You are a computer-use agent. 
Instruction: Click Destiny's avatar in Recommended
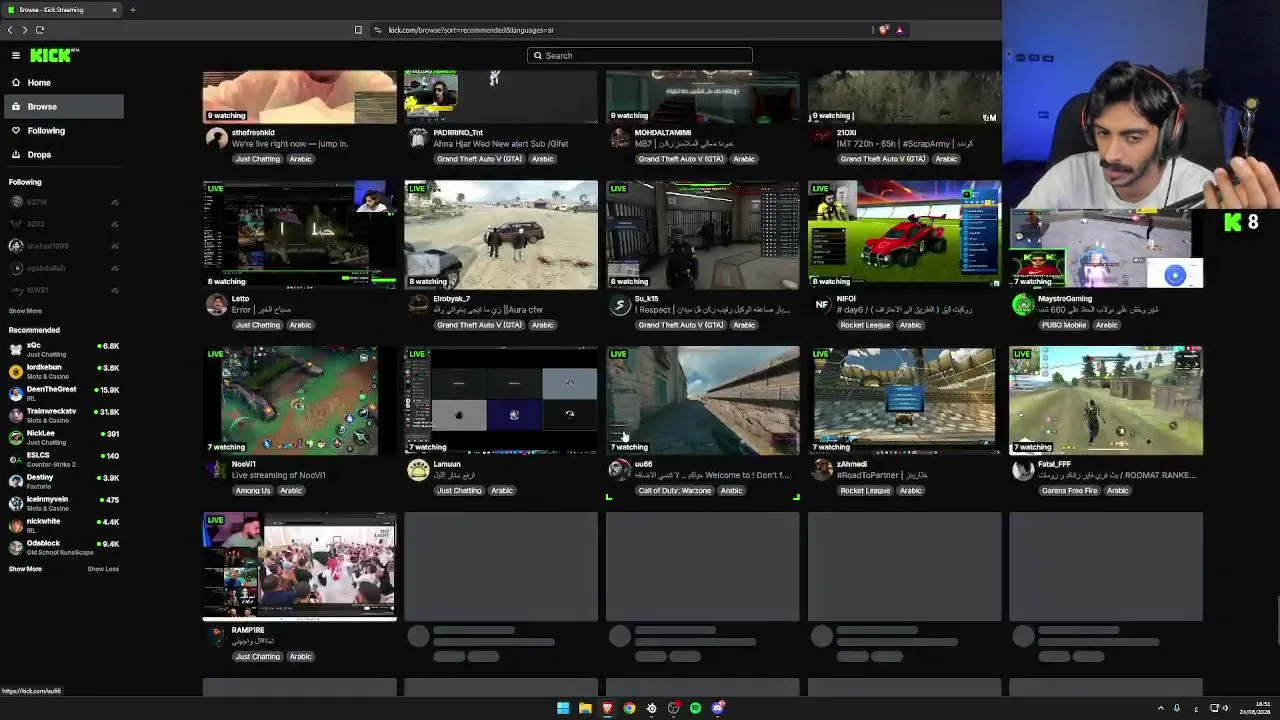(x=16, y=481)
